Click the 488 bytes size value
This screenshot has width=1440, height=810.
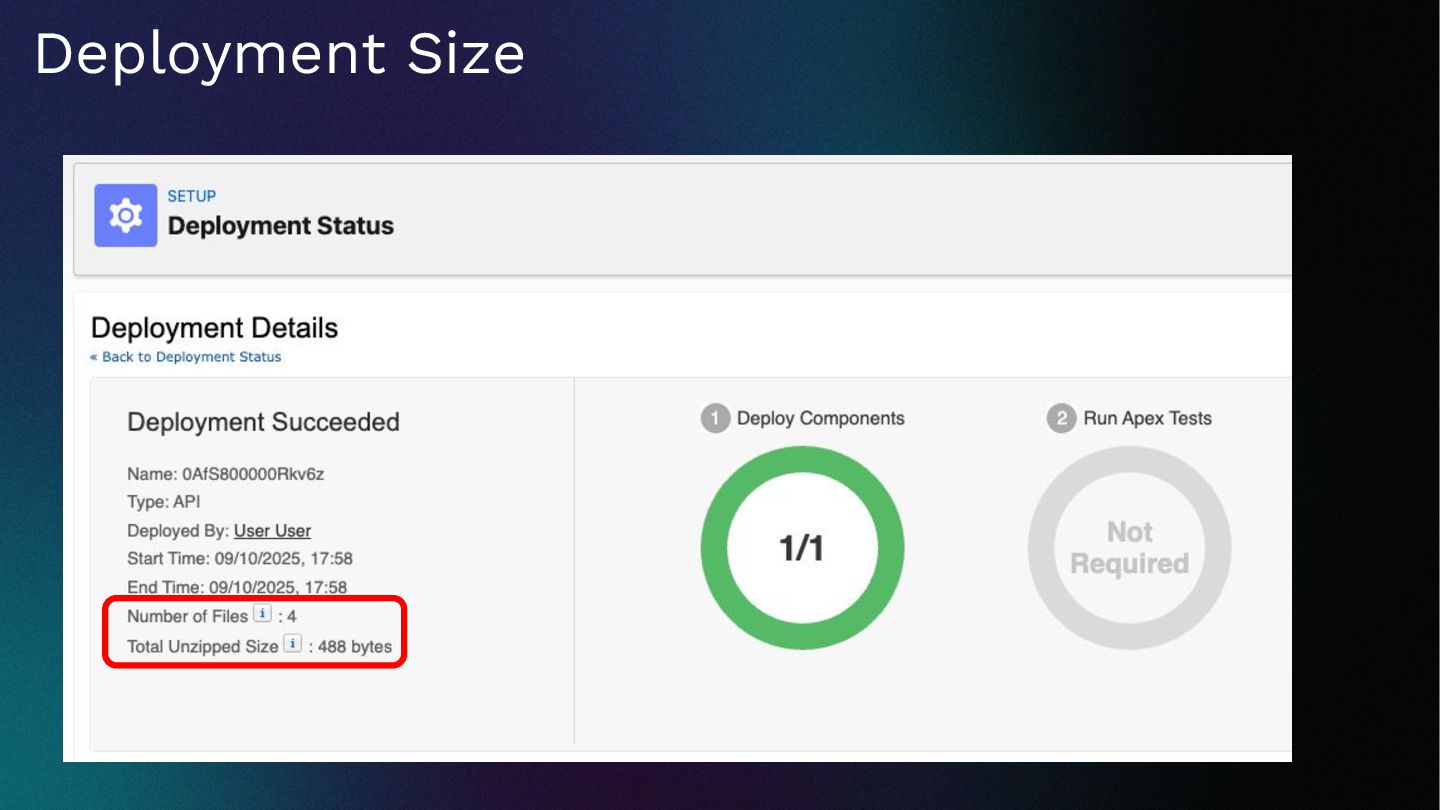pyautogui.click(x=354, y=647)
